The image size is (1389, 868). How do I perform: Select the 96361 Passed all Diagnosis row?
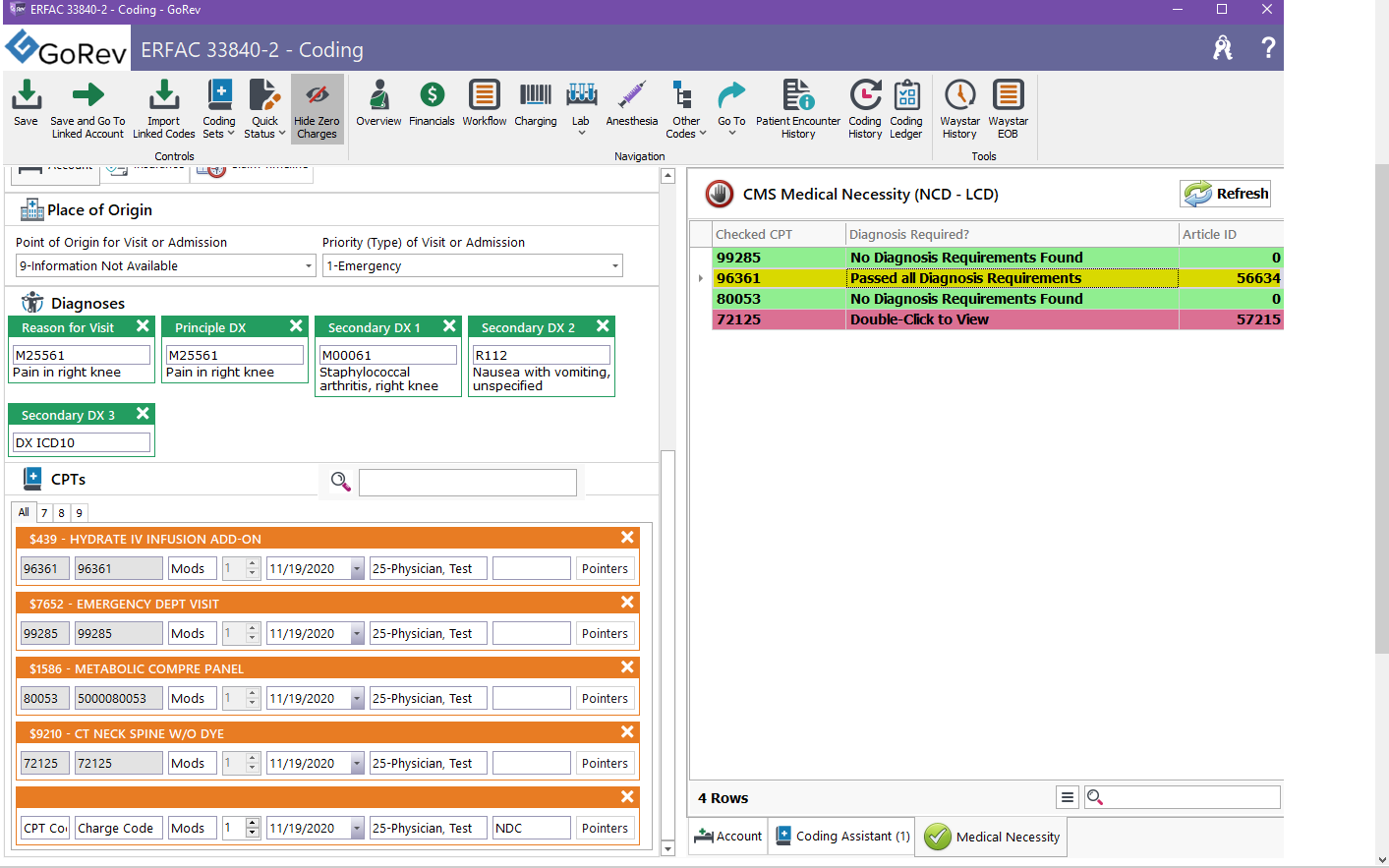tap(999, 278)
